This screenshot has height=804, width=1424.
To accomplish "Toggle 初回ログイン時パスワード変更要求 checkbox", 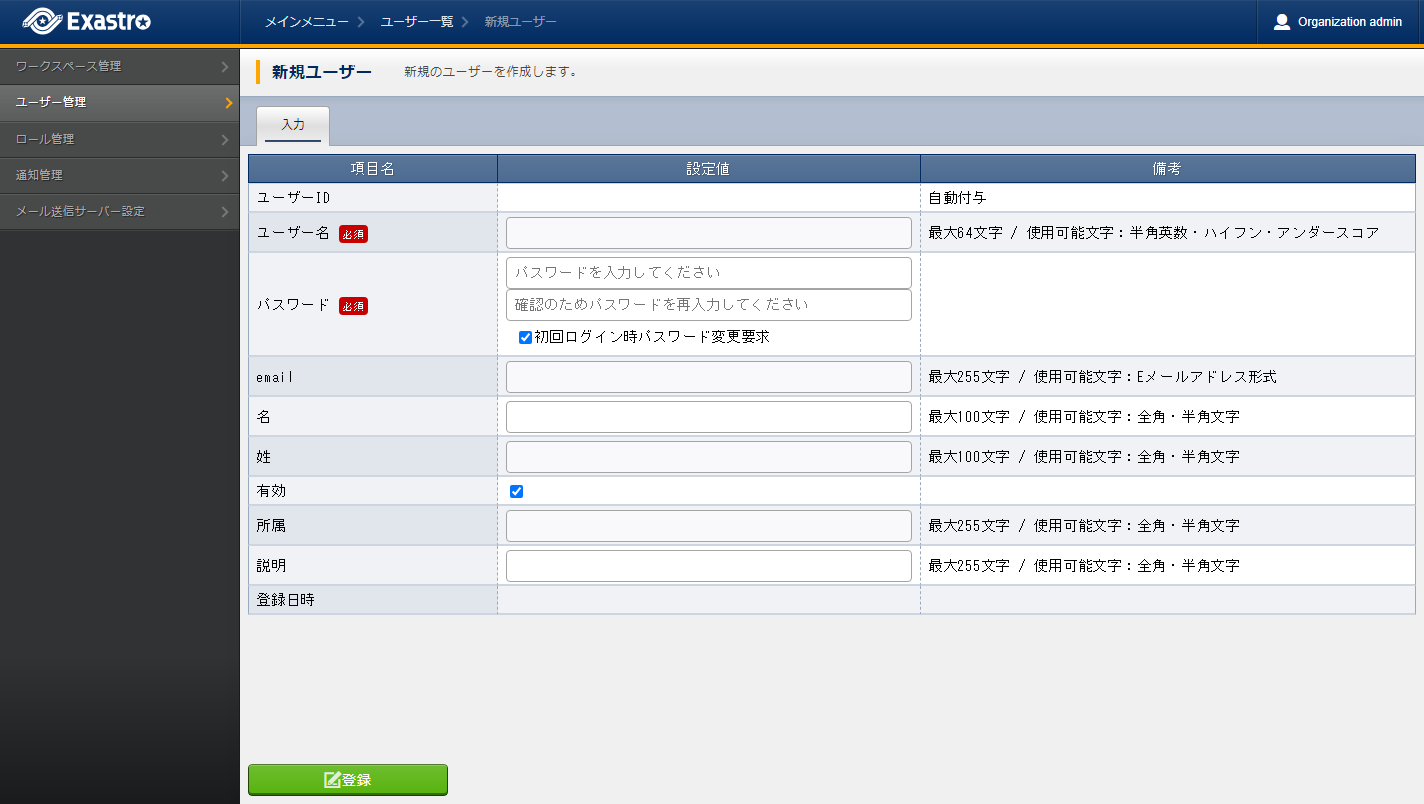I will tap(525, 338).
